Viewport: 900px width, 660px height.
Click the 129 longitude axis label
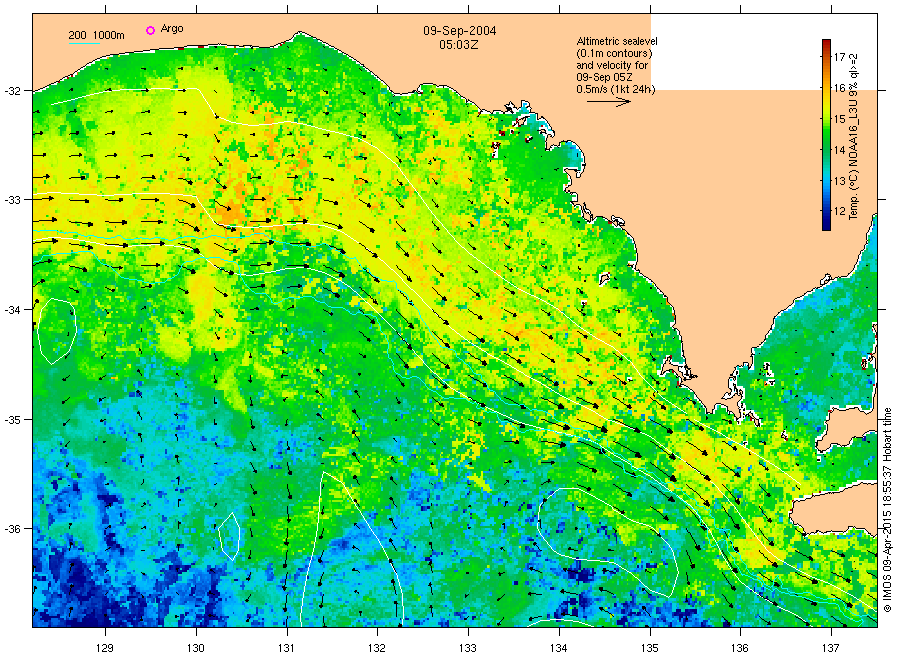click(106, 648)
